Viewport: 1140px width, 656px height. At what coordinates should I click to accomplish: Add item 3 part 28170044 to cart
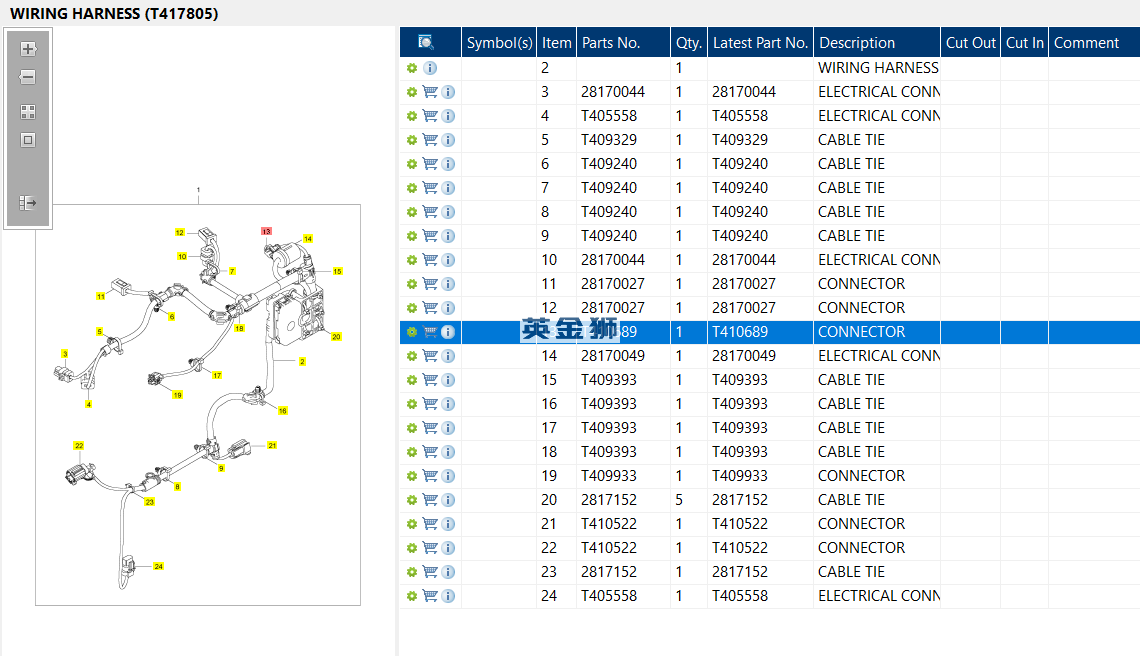pyautogui.click(x=430, y=92)
